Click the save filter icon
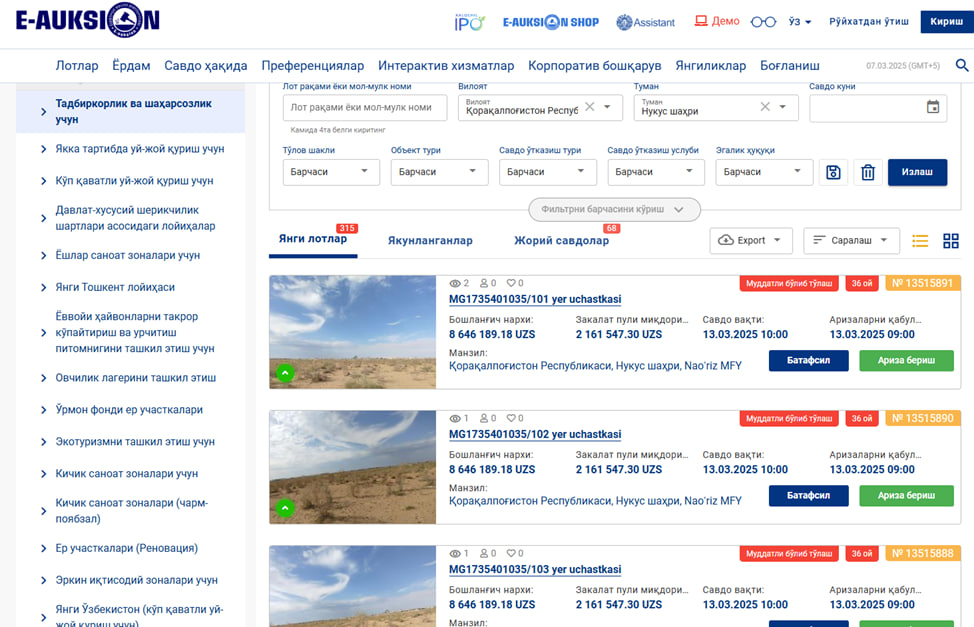The width and height of the screenshot is (974, 627). click(833, 173)
